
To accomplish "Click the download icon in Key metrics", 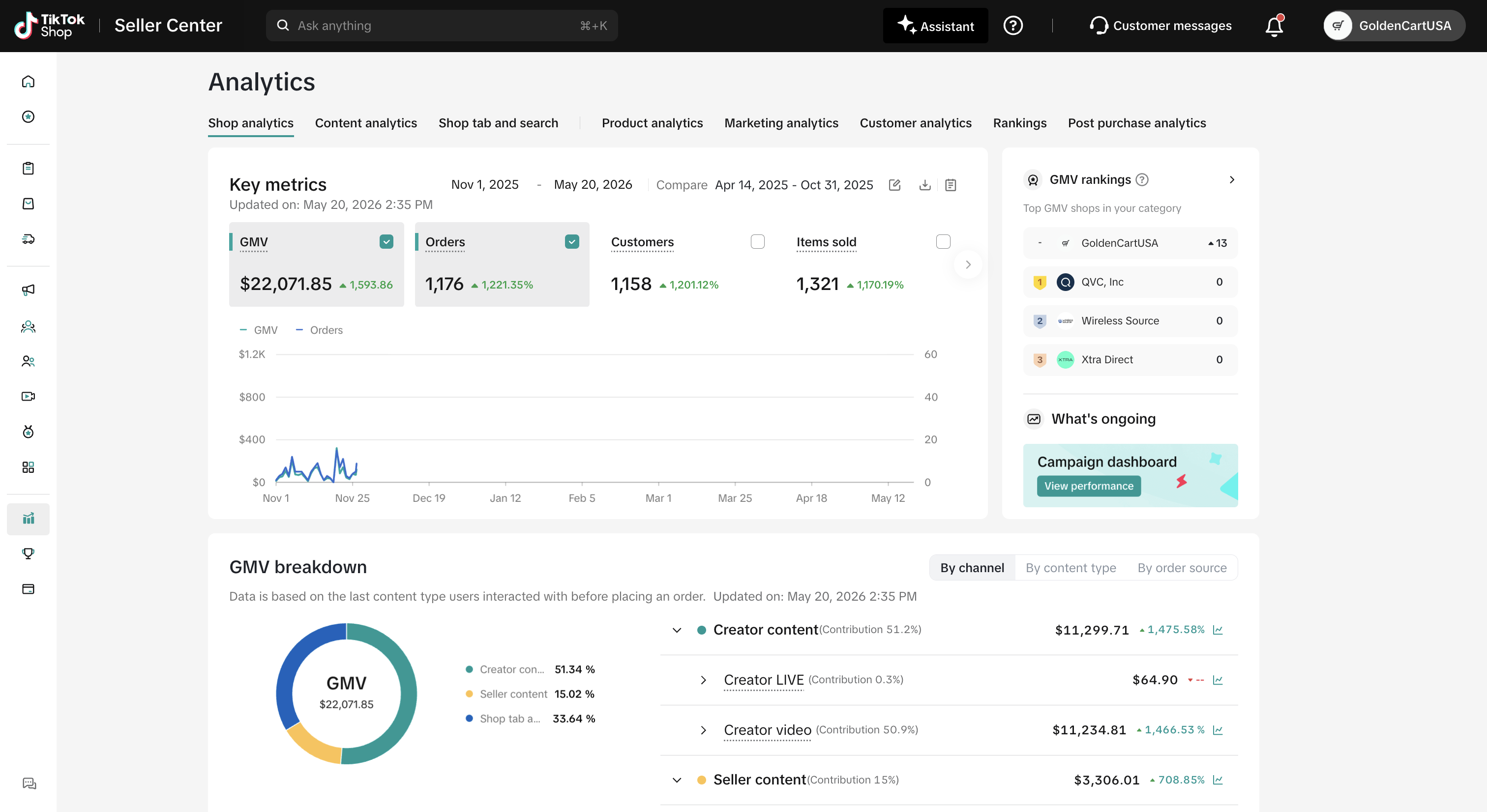I will click(x=925, y=185).
